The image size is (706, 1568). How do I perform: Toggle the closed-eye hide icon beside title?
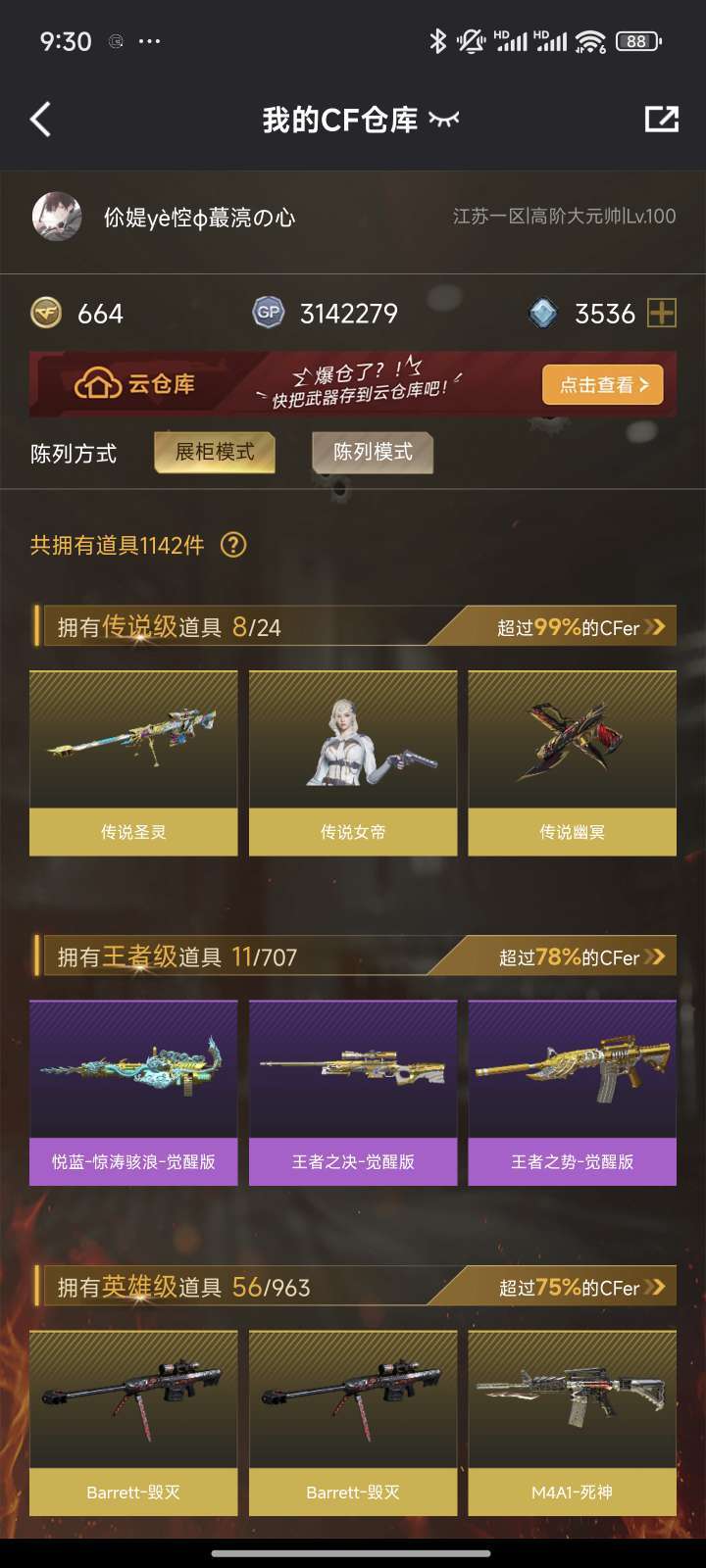444,120
